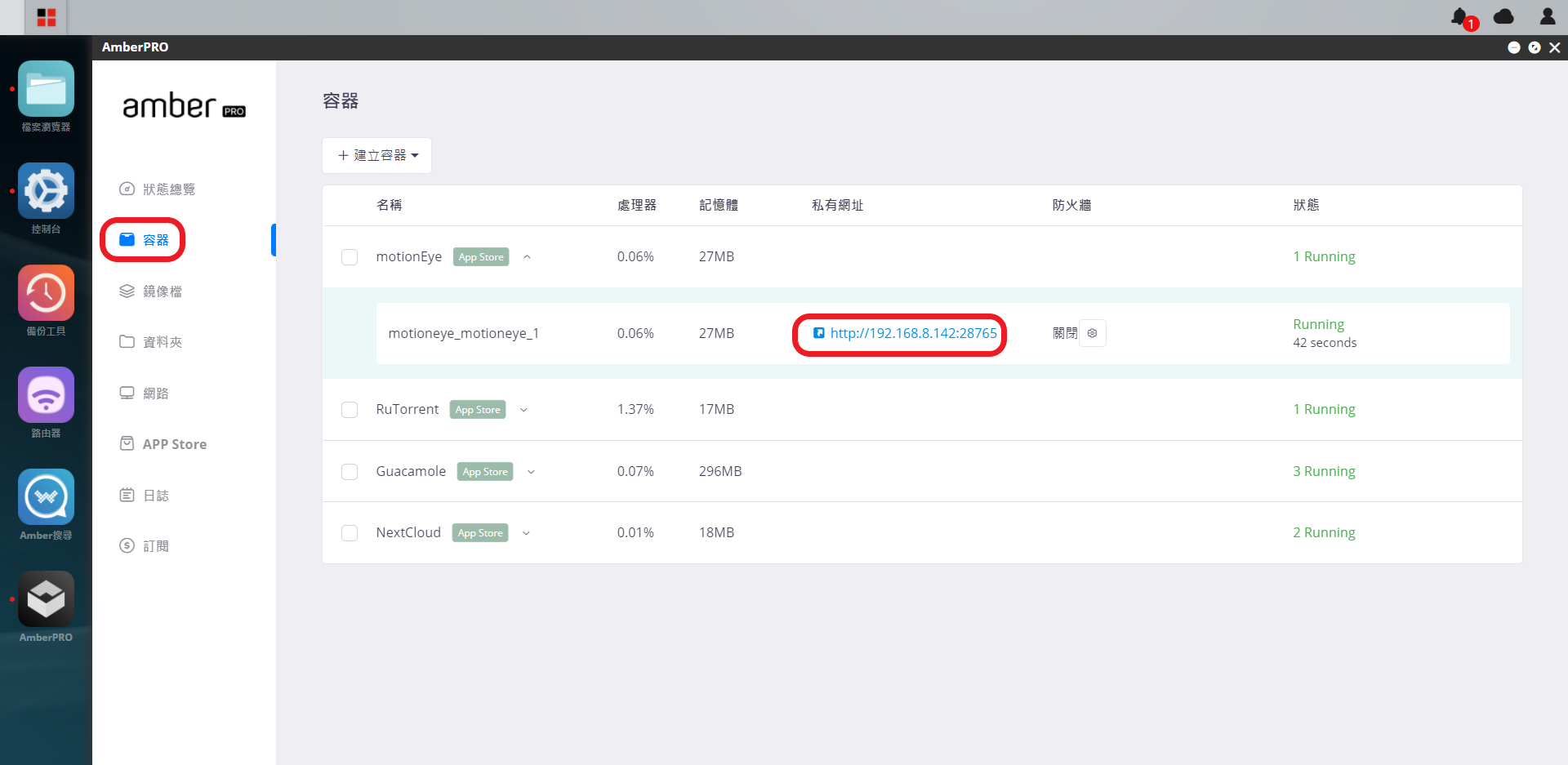Click the APP Store bag icon
The width and height of the screenshot is (1568, 765).
point(127,443)
